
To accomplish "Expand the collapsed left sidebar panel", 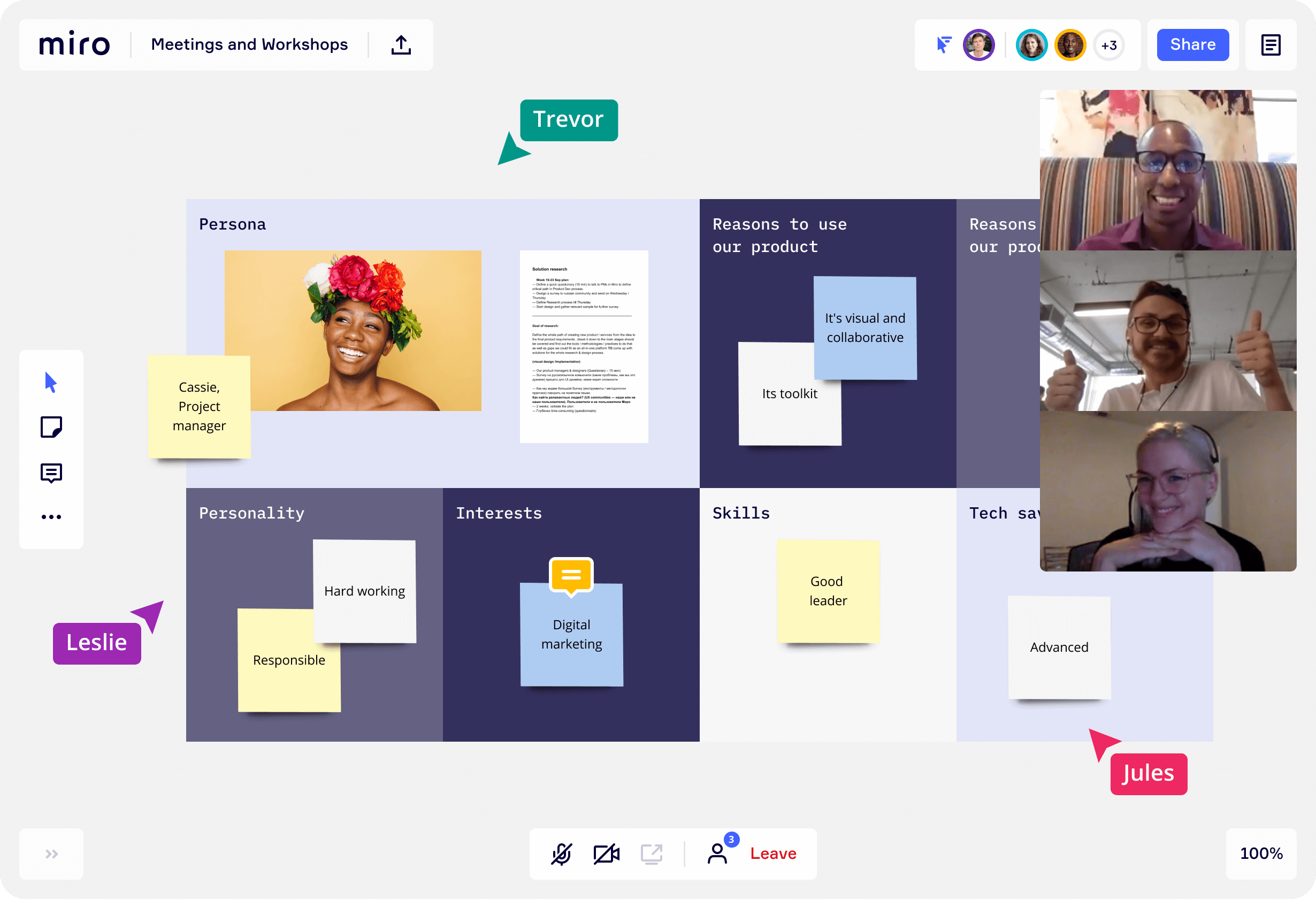I will click(51, 854).
